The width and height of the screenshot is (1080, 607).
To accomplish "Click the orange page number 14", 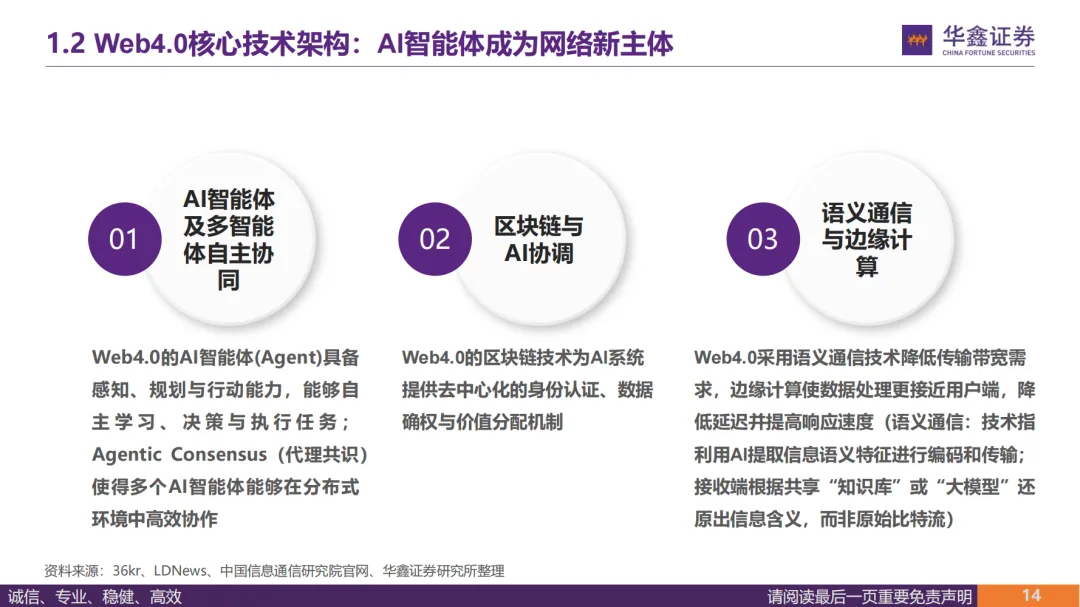I will click(x=1028, y=596).
